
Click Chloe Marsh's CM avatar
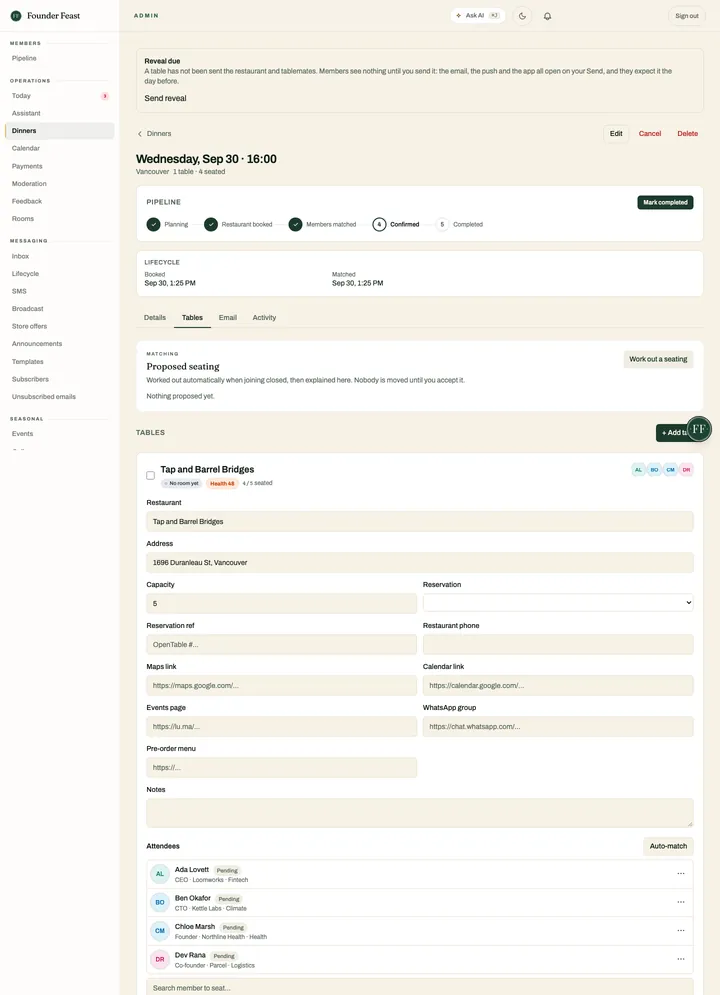click(x=160, y=931)
